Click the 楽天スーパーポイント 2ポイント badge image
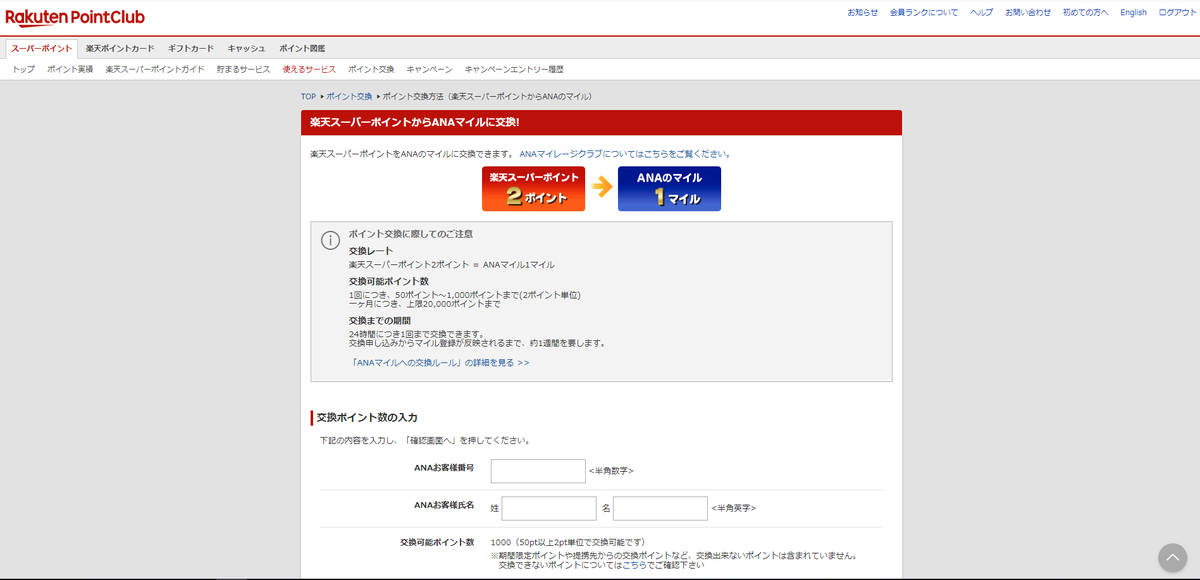This screenshot has height=580, width=1200. pos(533,188)
